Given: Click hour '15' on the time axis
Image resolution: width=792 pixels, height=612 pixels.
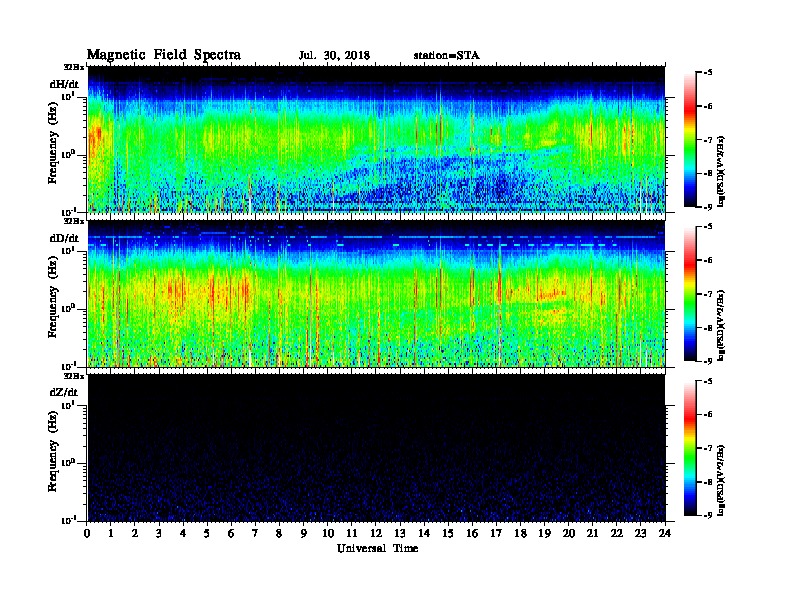Looking at the screenshot, I should point(448,533).
